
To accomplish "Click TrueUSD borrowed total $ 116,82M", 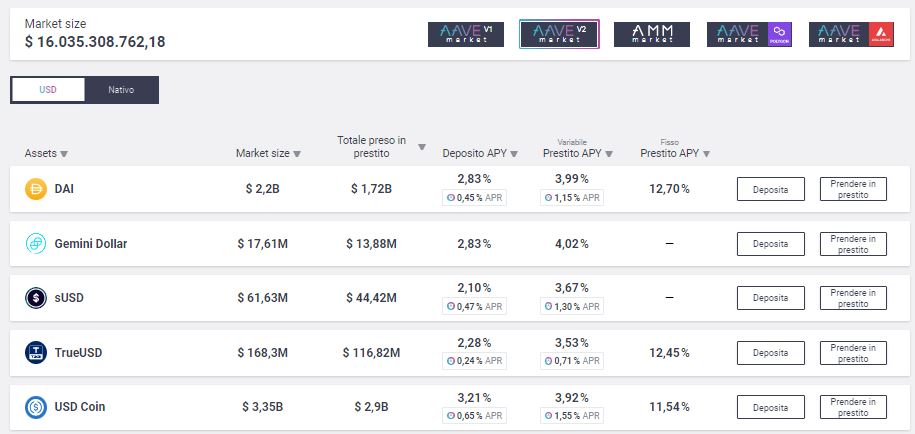I will 371,352.
